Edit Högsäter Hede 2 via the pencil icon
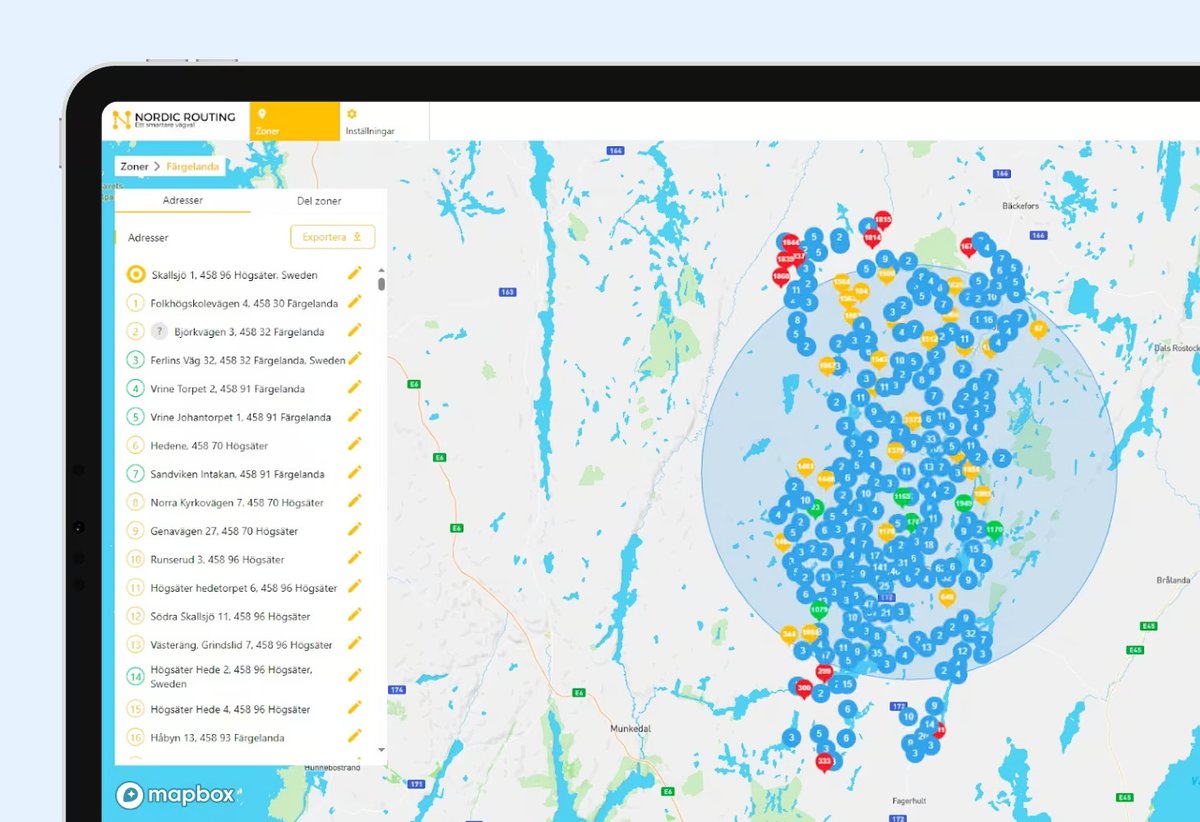1200x822 pixels. (x=354, y=676)
